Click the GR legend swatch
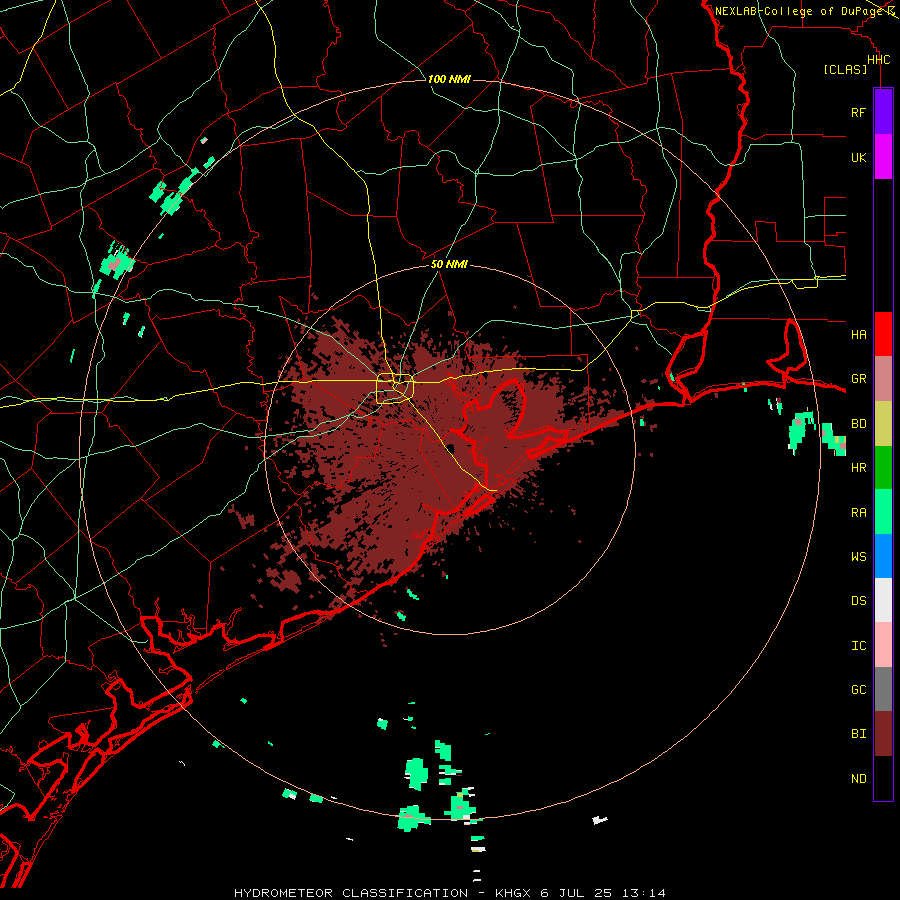Image resolution: width=900 pixels, height=900 pixels. pyautogui.click(x=883, y=379)
